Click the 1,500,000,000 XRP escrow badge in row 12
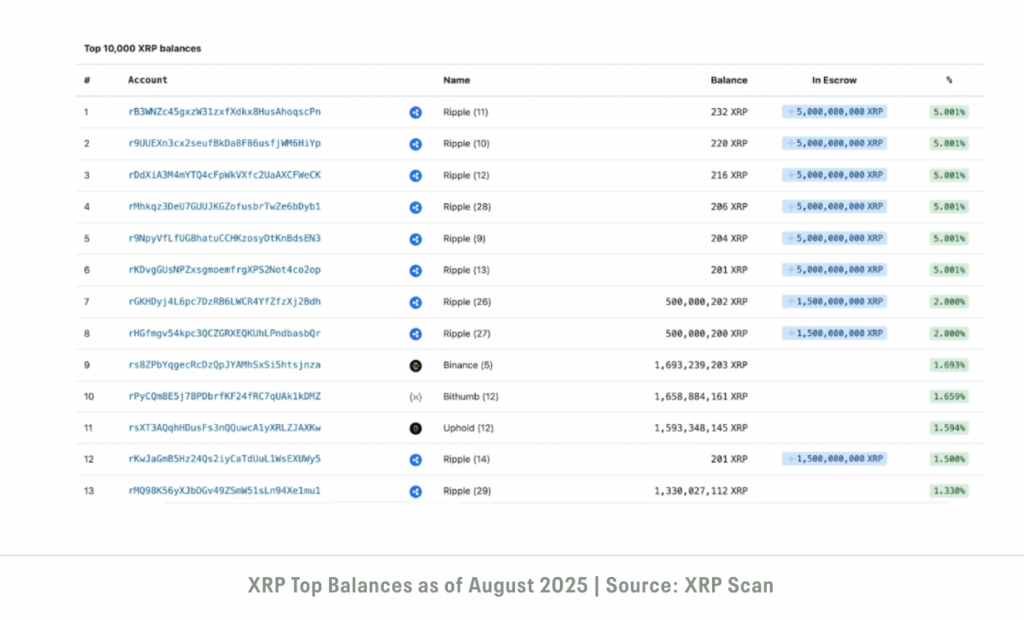 834,460
